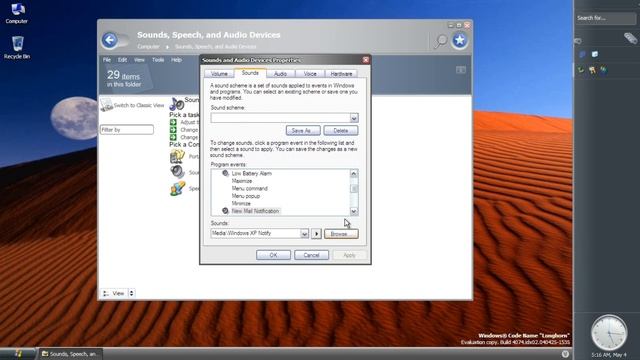Screen dimensions: 640x360
Task: Open the Portable media devices icon
Action: tap(177, 156)
